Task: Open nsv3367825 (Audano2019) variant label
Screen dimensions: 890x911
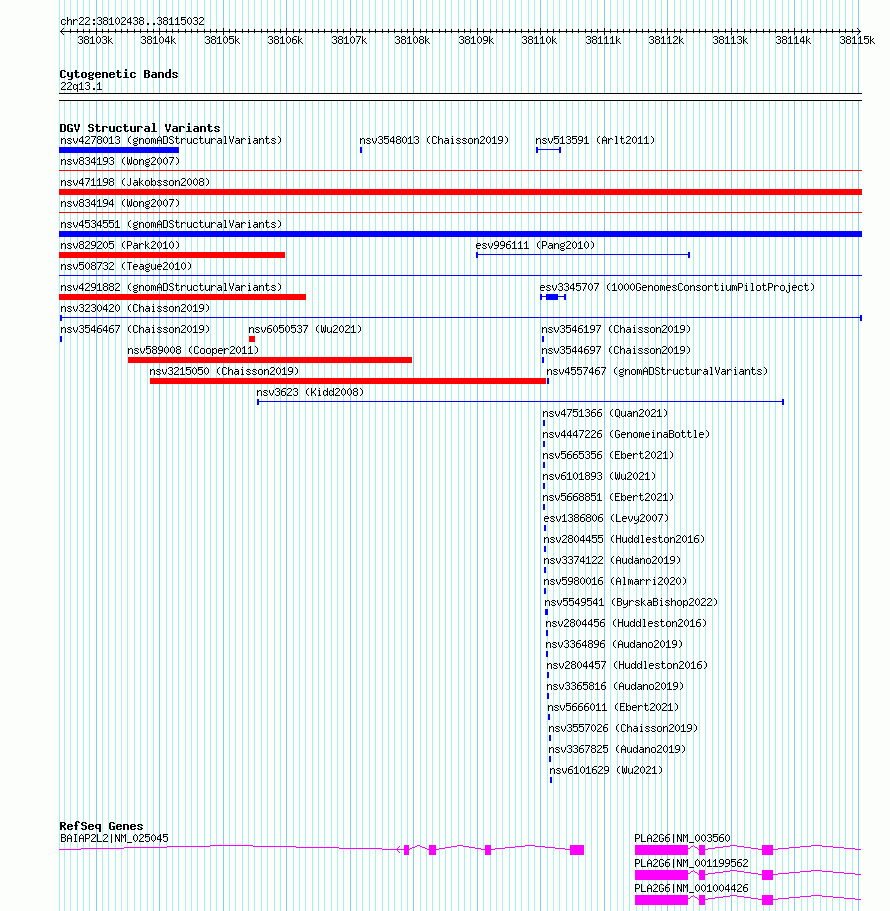Action: [617, 749]
